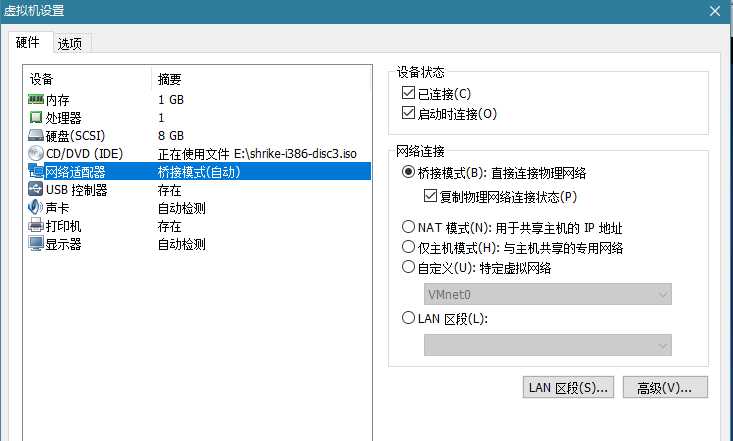This screenshot has width=733, height=441.
Task: Toggle the 已连接(C) checkbox
Action: click(x=408, y=93)
